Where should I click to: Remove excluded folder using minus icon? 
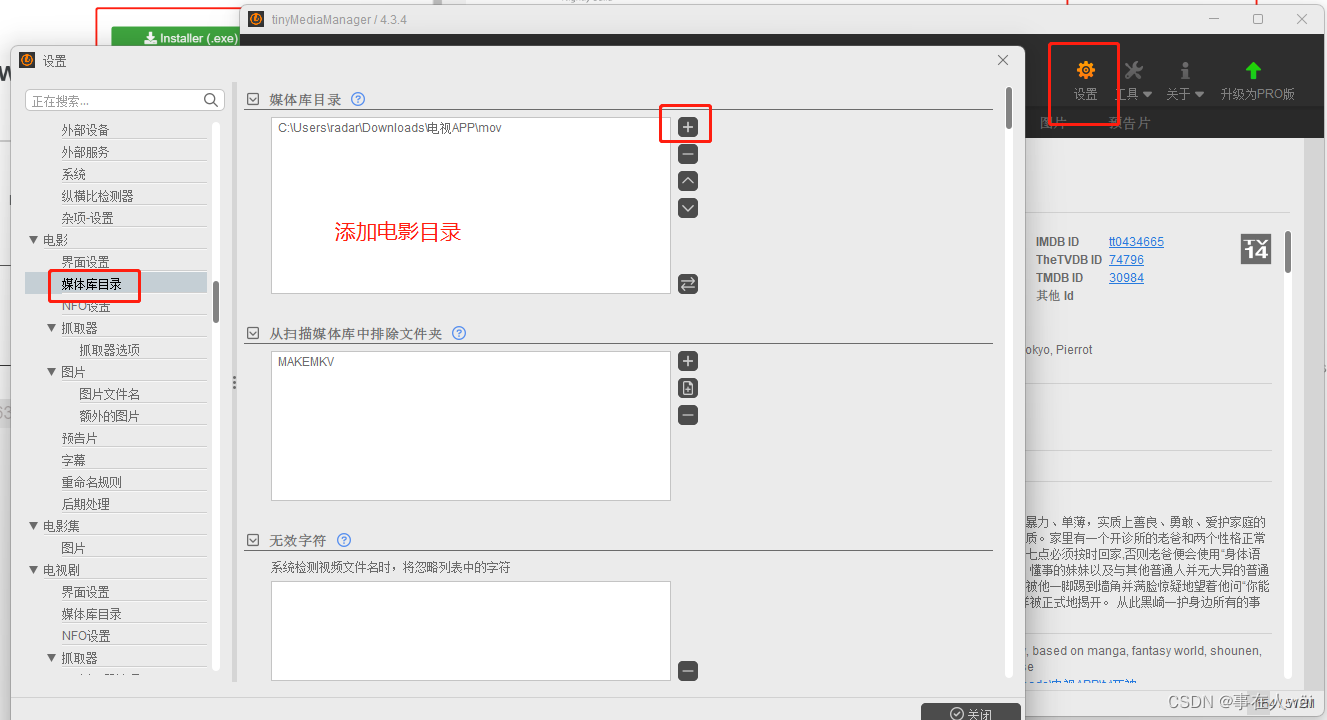(687, 415)
